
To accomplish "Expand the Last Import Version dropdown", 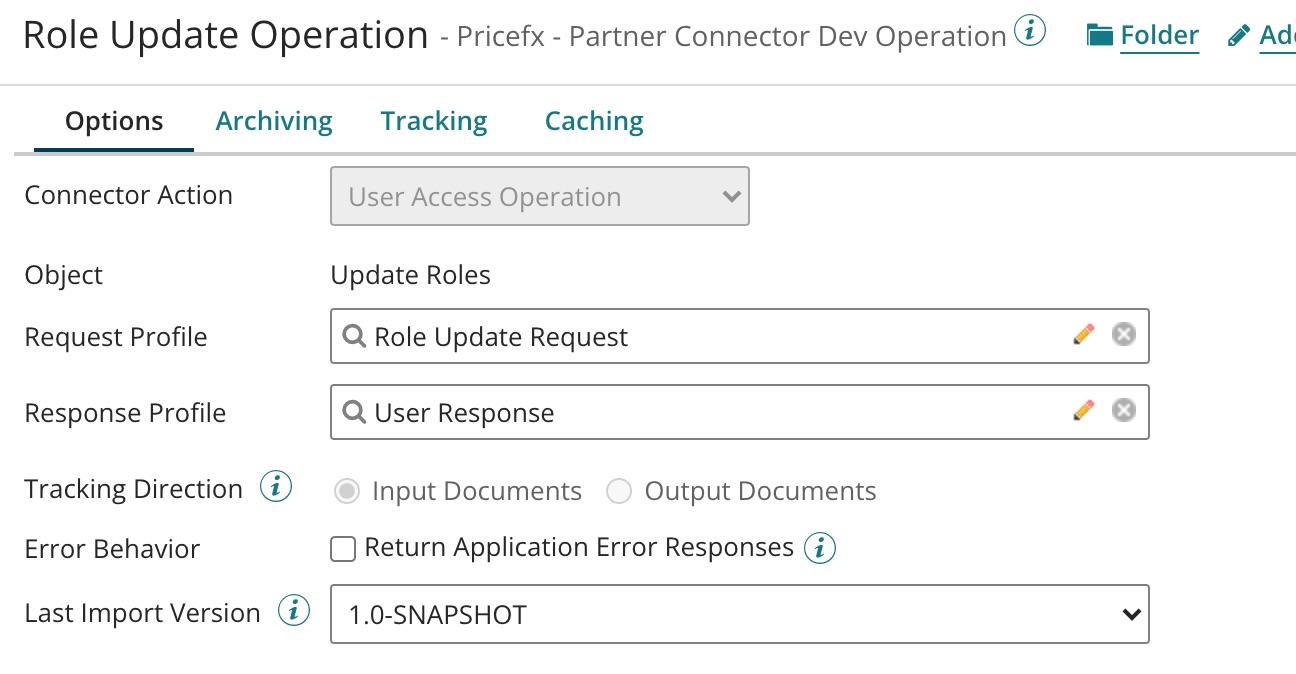I will point(739,614).
